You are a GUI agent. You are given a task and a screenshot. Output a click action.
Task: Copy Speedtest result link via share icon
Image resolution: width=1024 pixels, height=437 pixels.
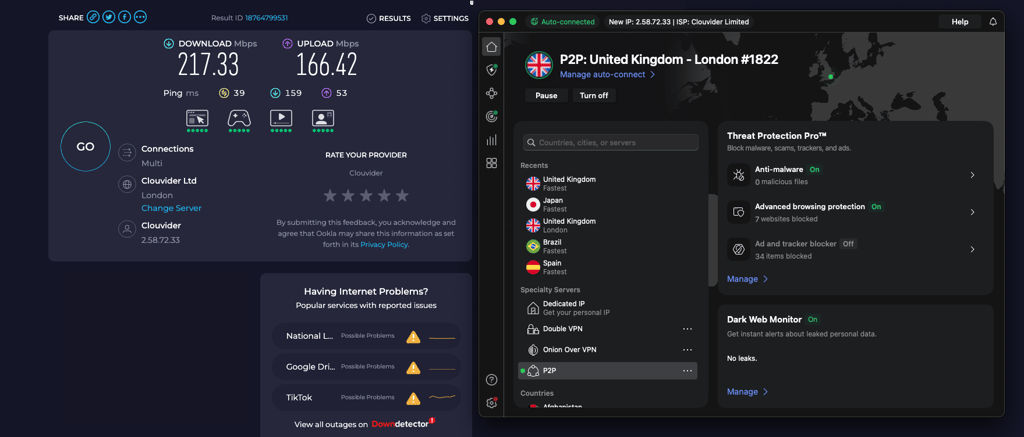(x=93, y=17)
